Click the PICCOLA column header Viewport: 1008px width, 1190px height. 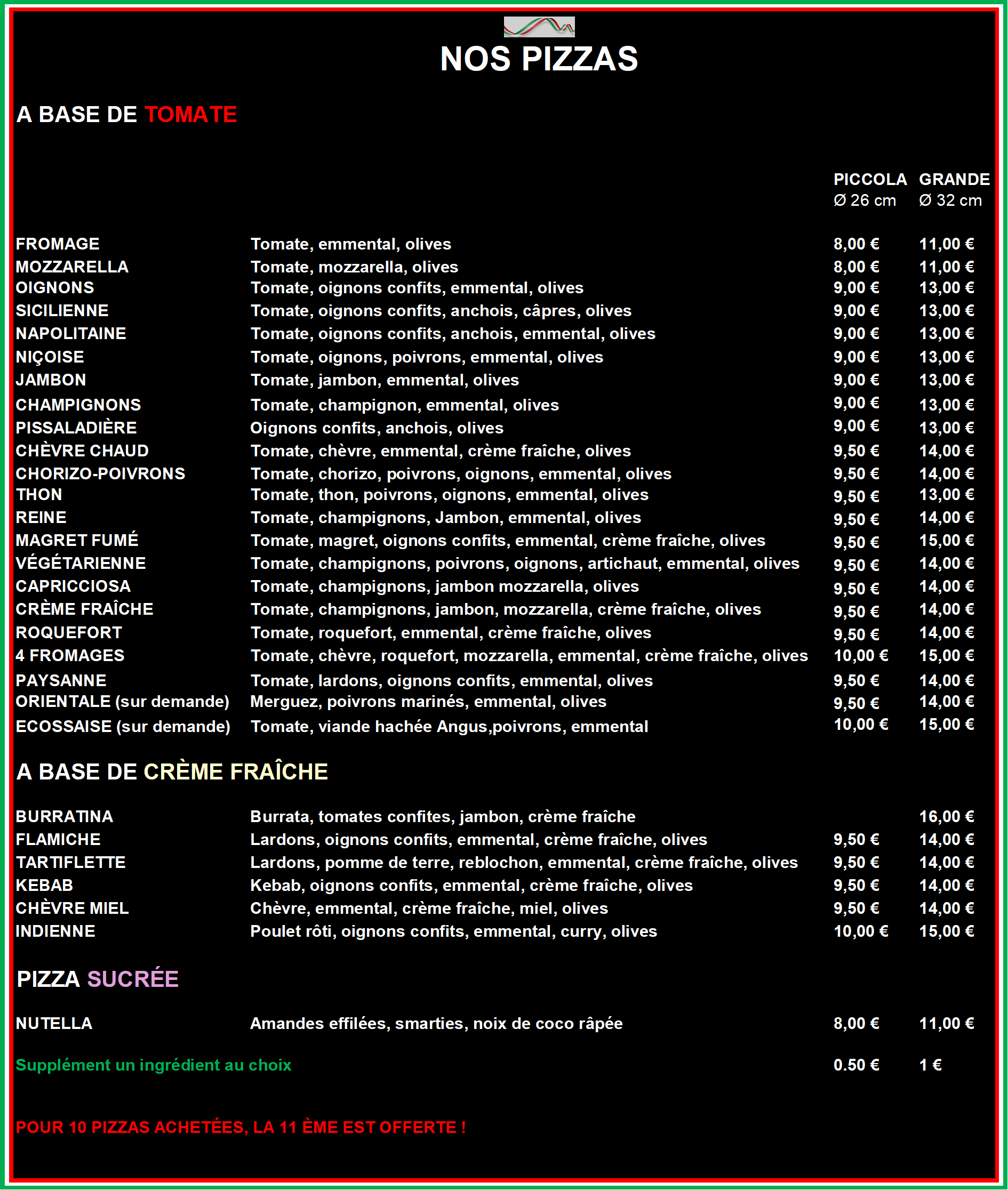(x=869, y=179)
